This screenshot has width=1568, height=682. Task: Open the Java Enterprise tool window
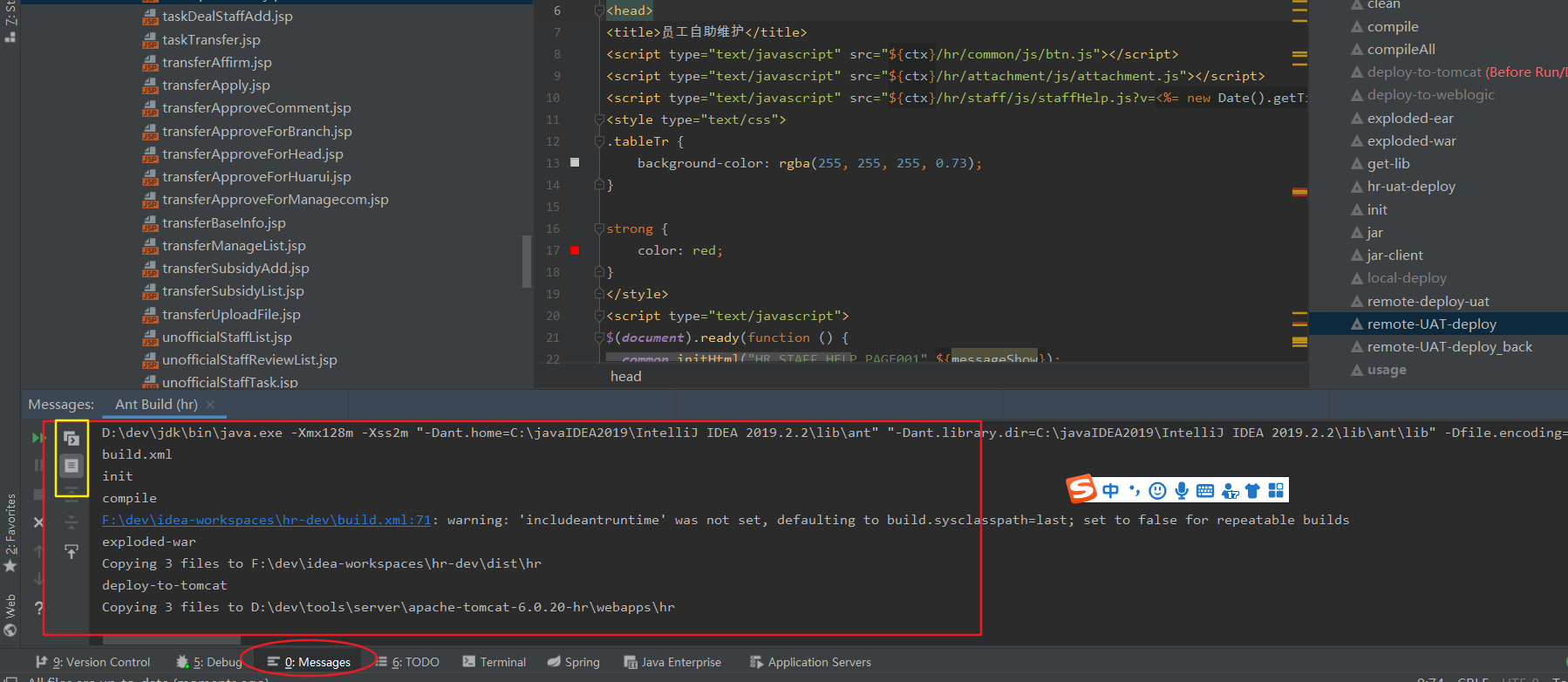[x=673, y=663]
